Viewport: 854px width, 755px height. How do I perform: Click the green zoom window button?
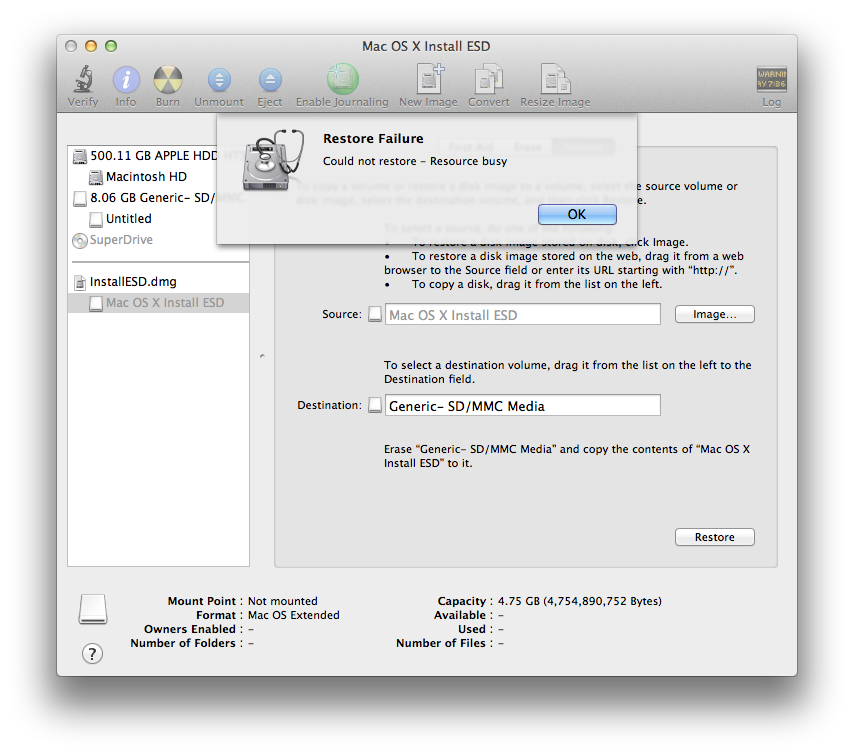click(111, 46)
